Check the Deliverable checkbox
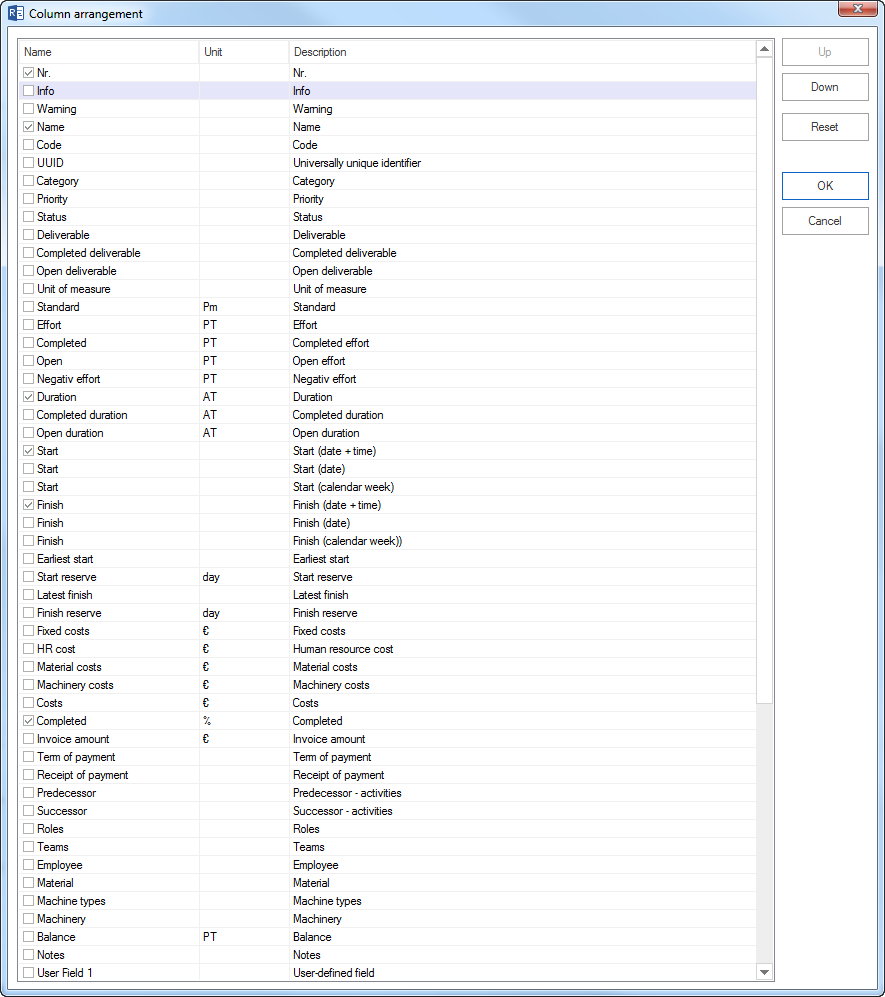This screenshot has height=997, width=885. pyautogui.click(x=29, y=235)
